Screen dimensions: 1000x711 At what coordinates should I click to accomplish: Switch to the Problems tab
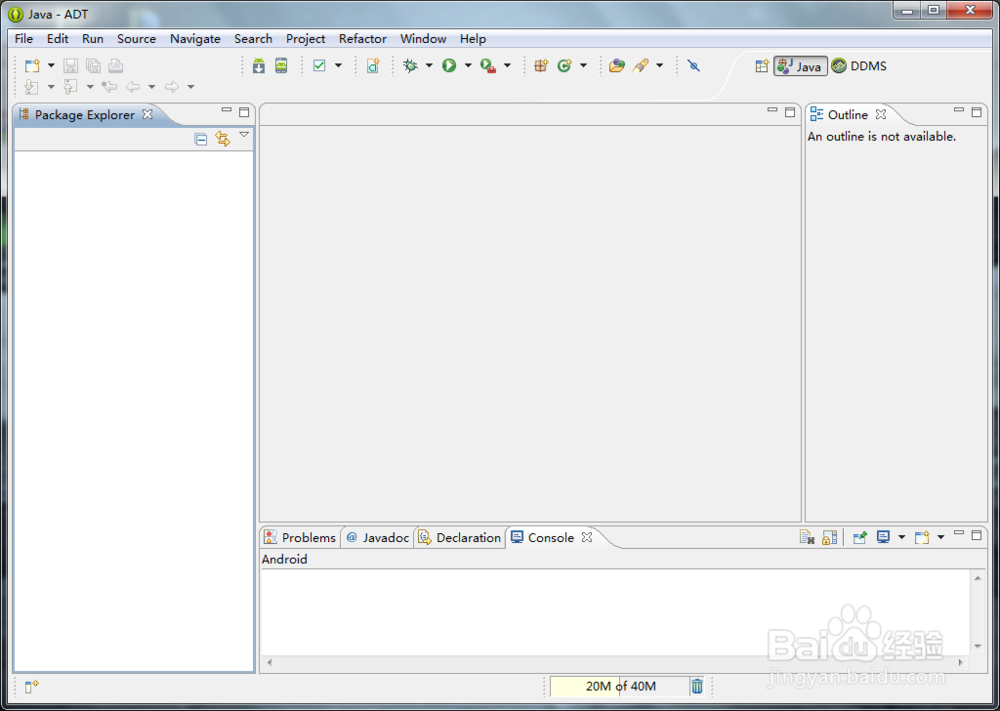pos(300,538)
